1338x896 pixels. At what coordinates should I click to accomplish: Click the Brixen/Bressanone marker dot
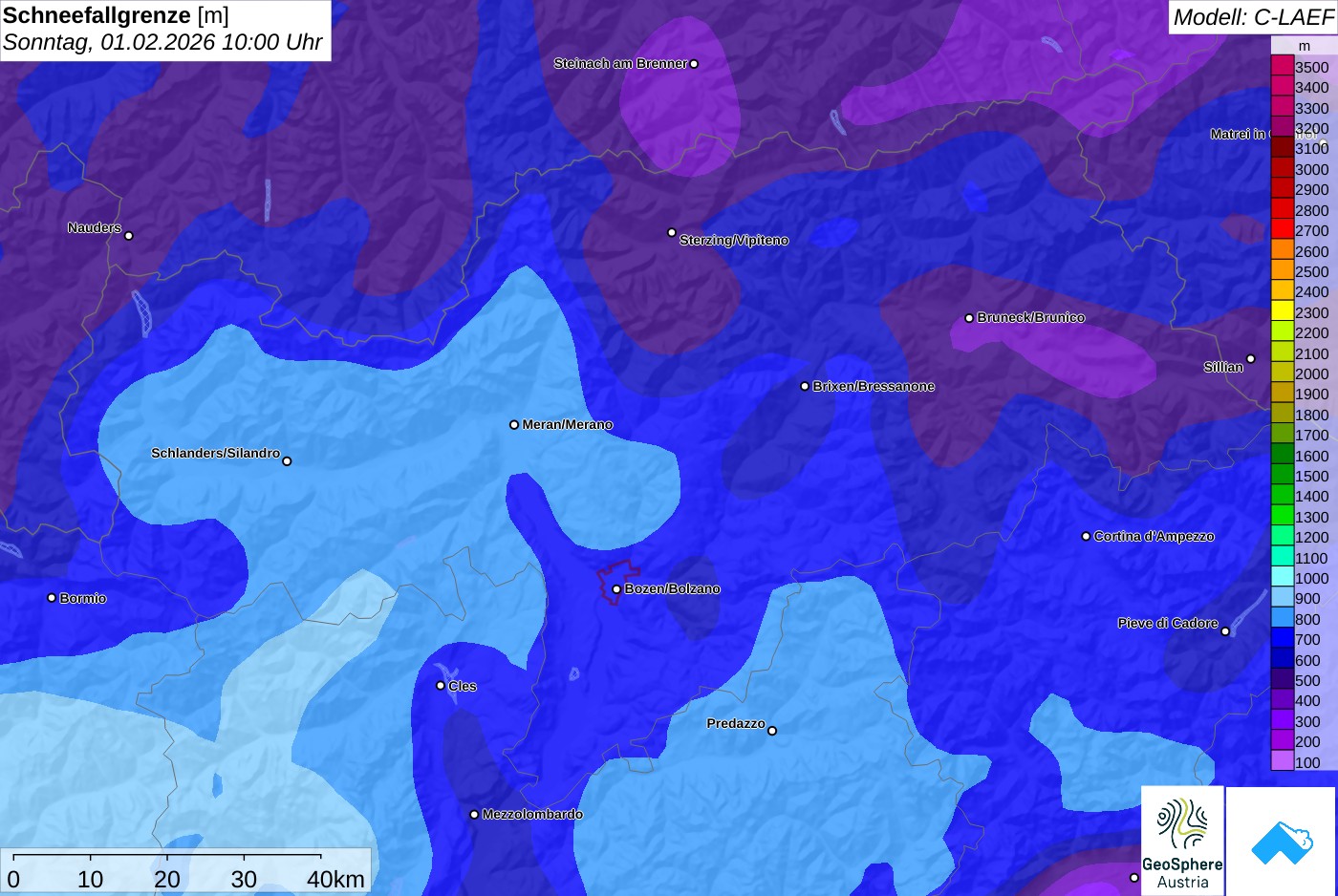coord(805,386)
